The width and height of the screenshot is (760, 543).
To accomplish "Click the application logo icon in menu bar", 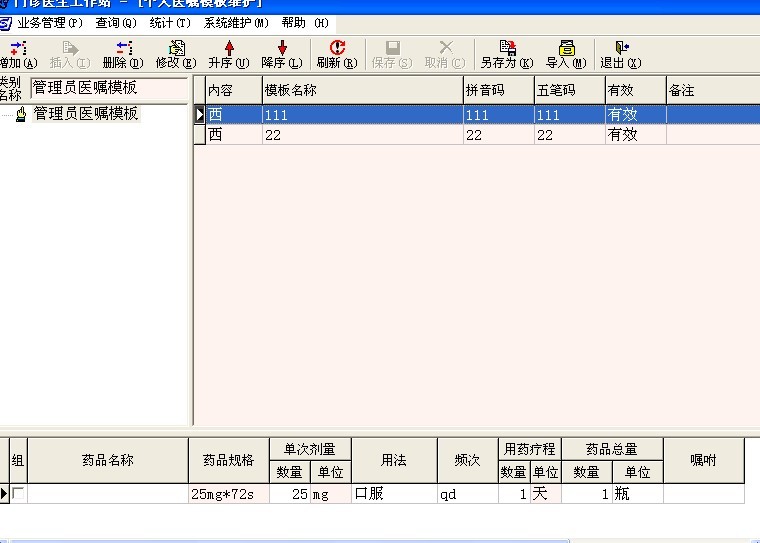I will pos(5,23).
